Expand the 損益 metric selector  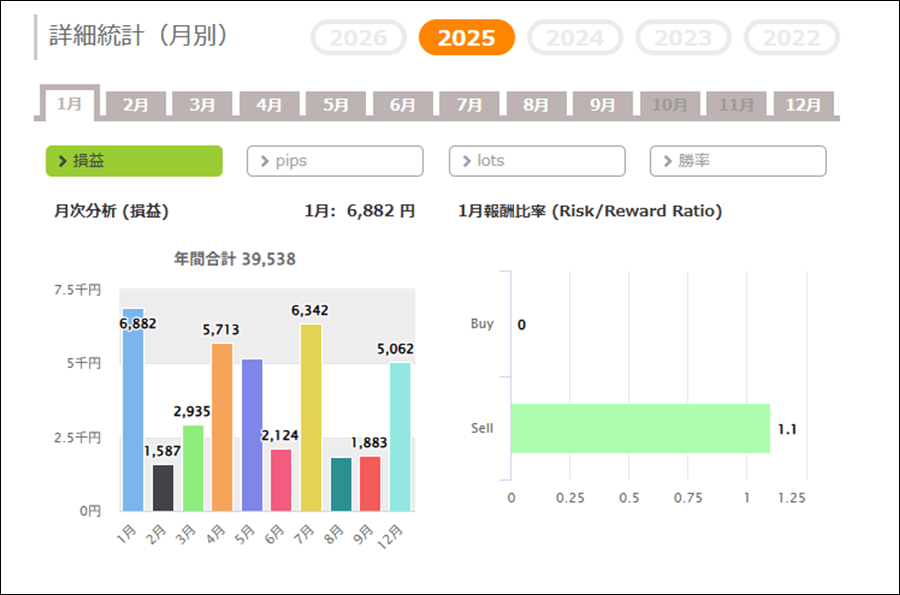(134, 161)
